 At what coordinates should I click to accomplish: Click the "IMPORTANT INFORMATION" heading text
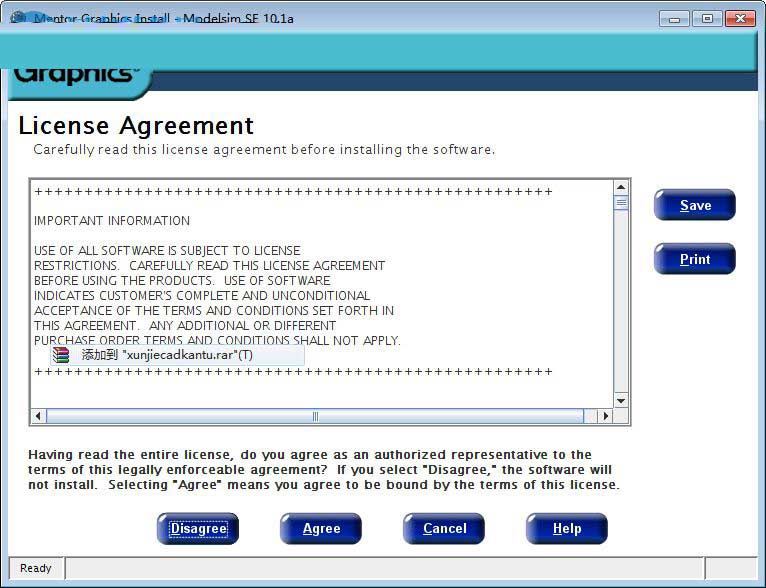pos(112,221)
